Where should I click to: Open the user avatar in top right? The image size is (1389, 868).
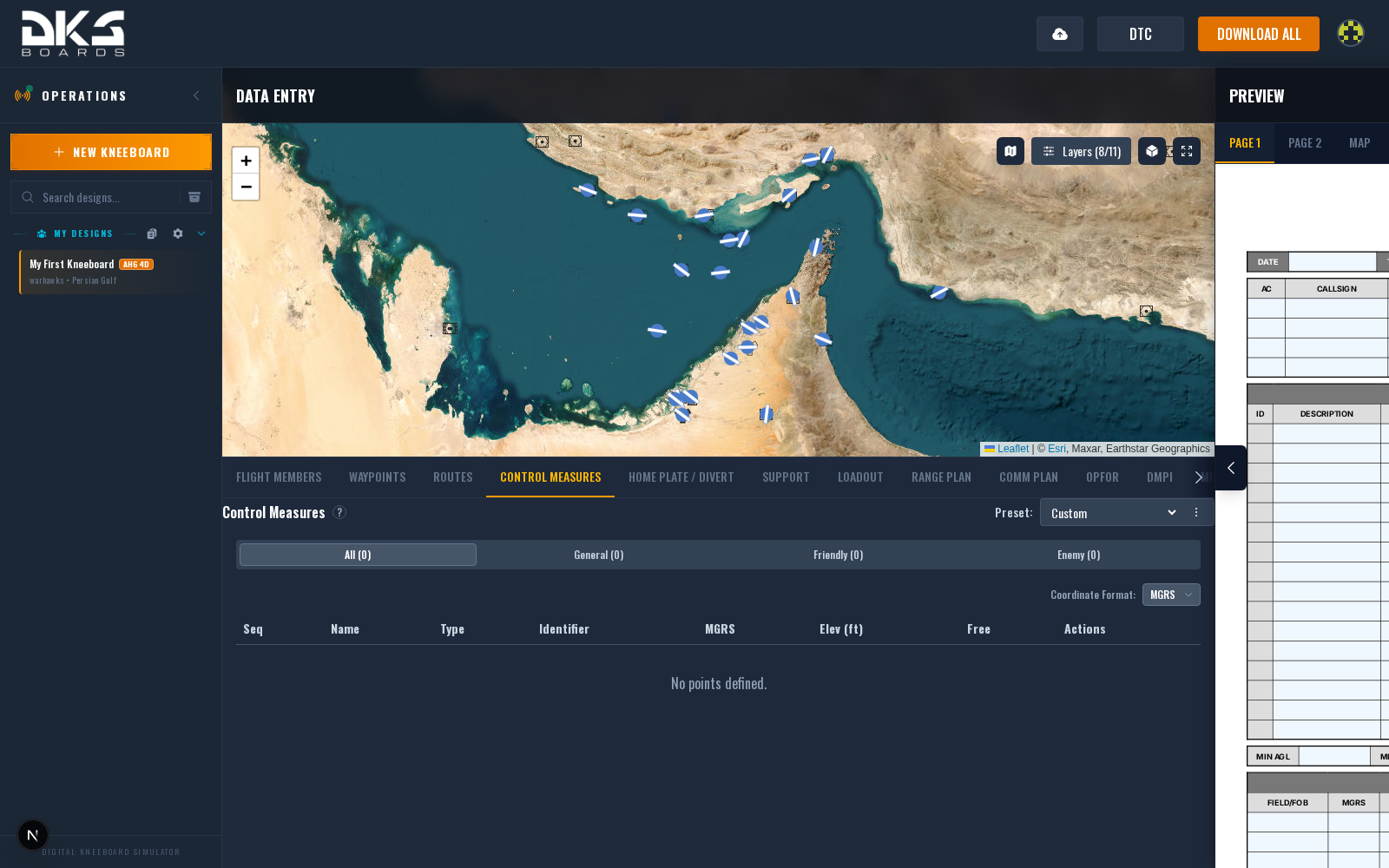(x=1351, y=33)
